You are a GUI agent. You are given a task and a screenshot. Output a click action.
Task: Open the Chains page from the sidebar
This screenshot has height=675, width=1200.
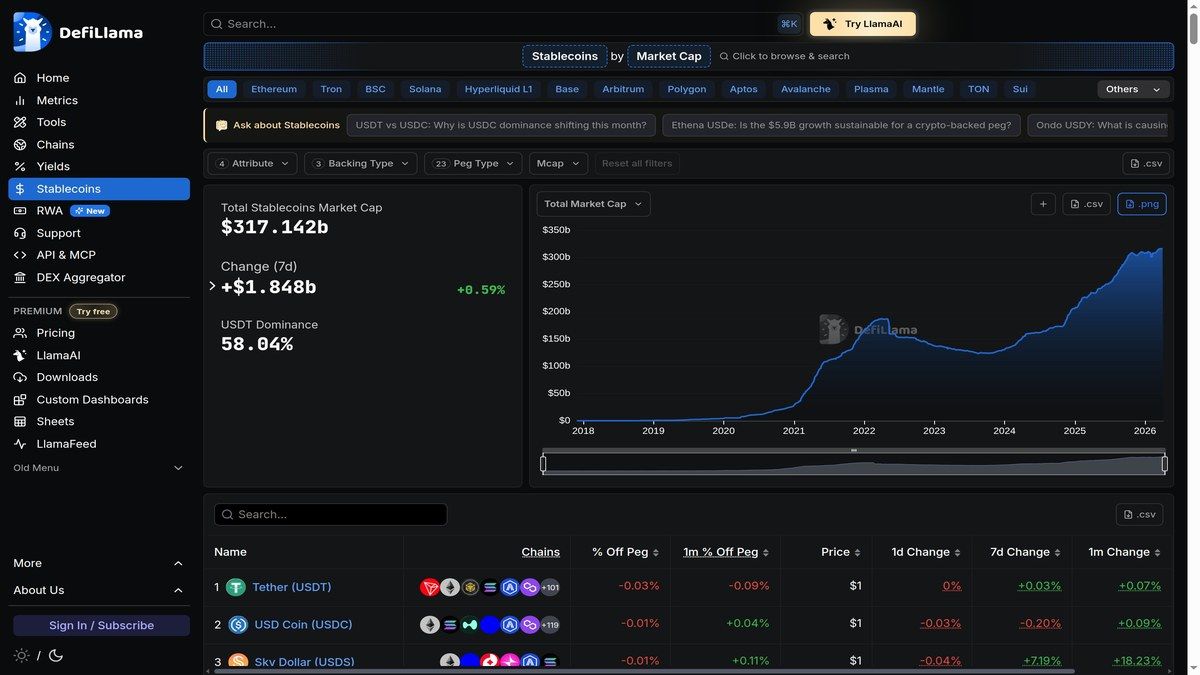[53, 144]
